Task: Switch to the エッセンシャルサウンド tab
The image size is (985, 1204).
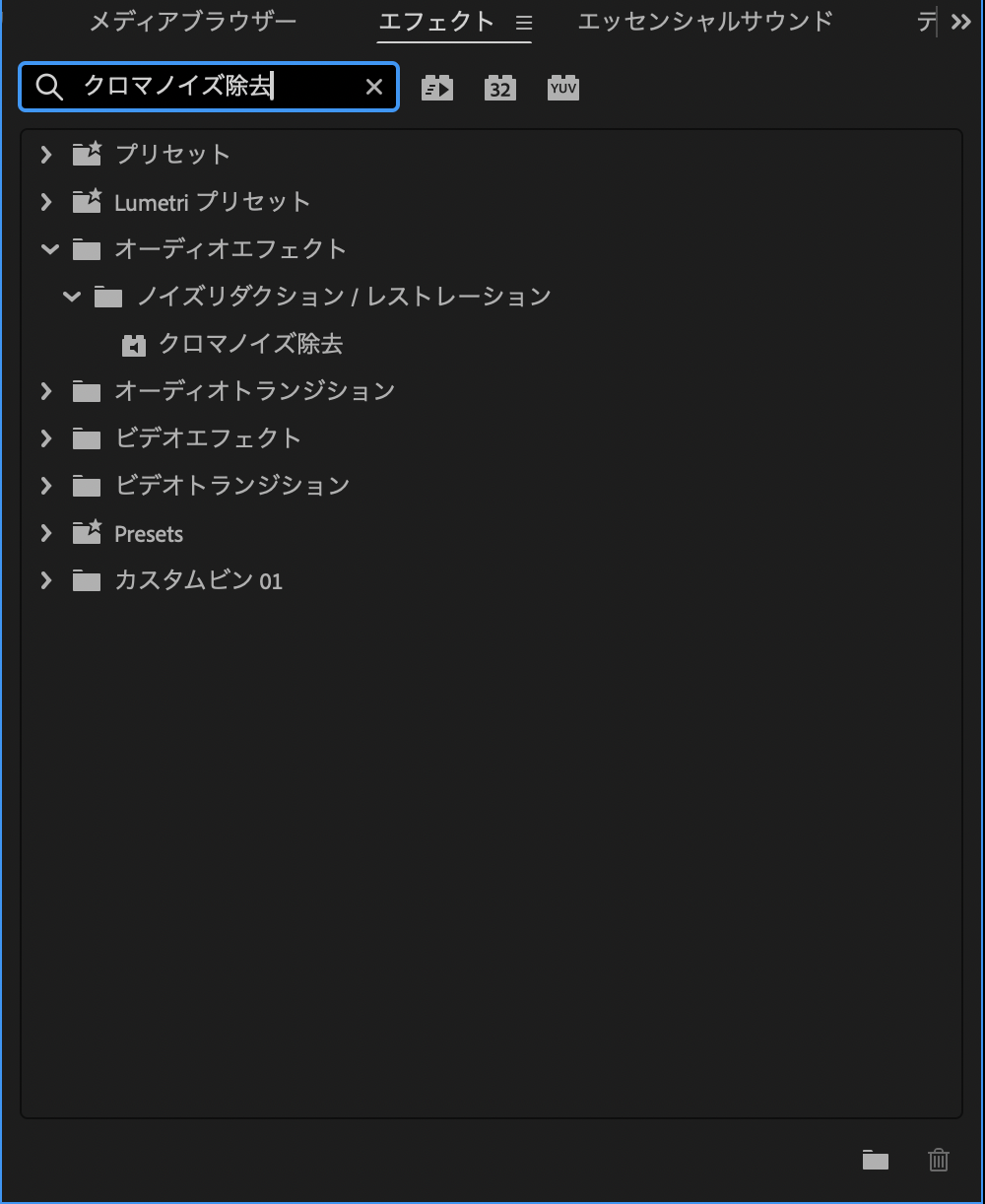Action: coord(705,22)
